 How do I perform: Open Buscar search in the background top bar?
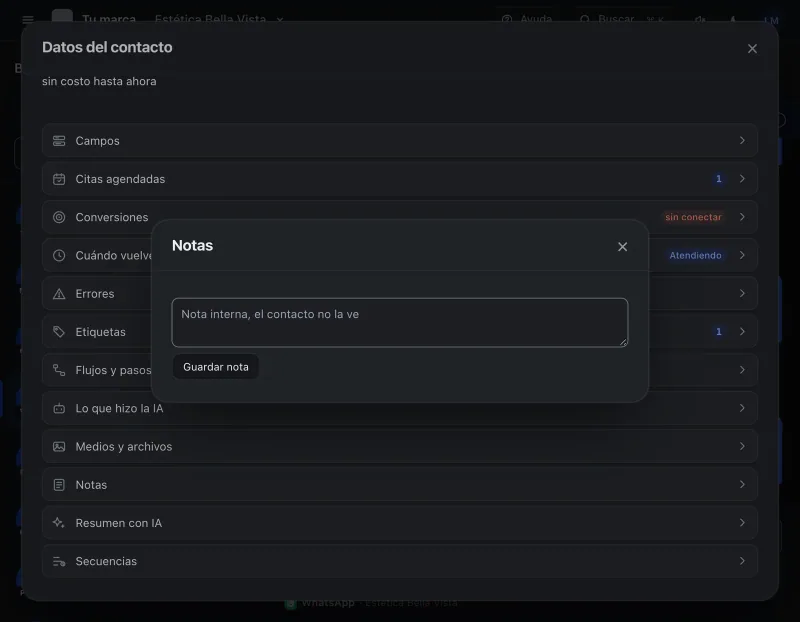point(621,19)
